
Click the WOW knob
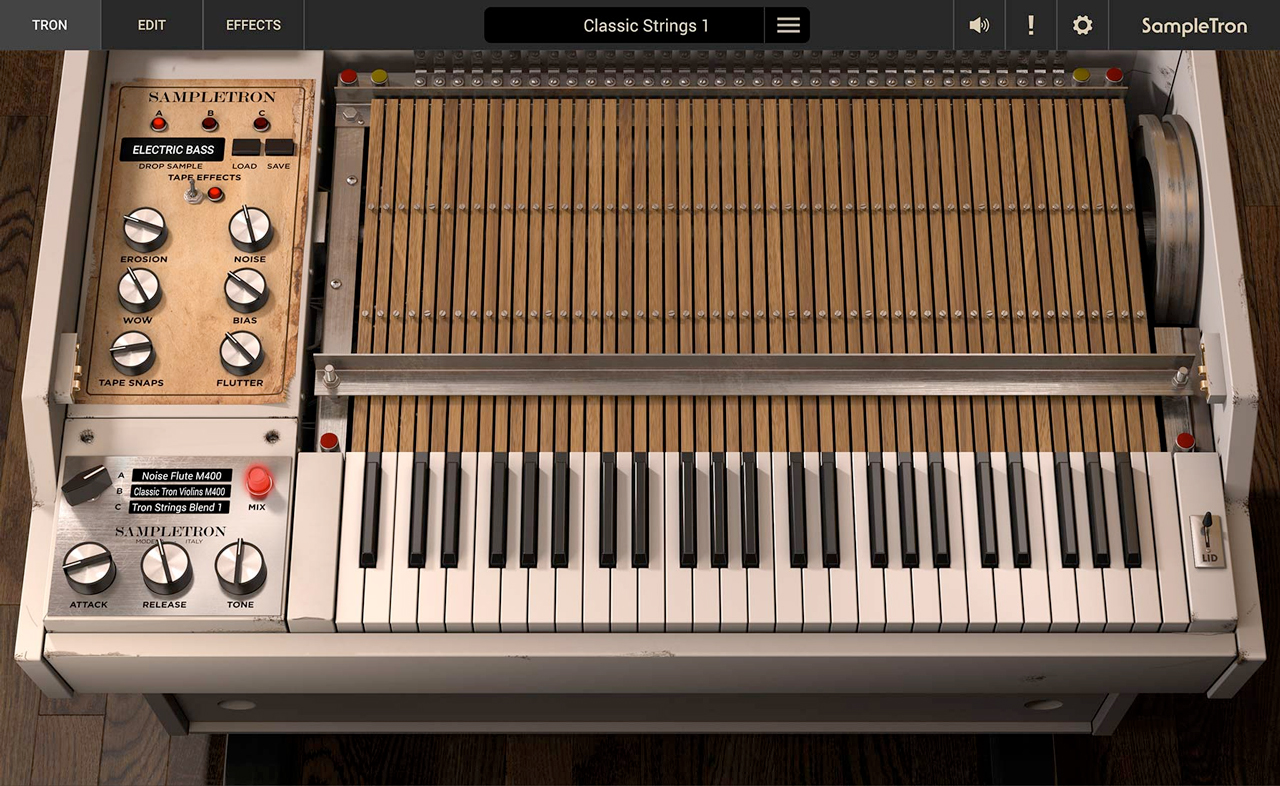point(139,290)
